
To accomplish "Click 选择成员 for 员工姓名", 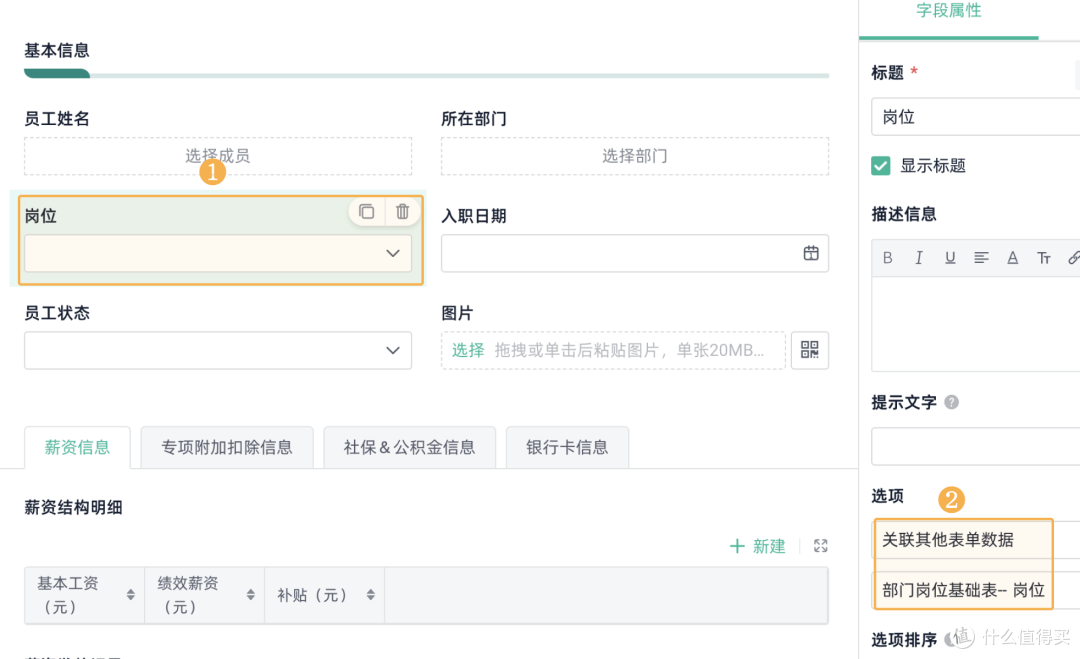I will tap(218, 156).
